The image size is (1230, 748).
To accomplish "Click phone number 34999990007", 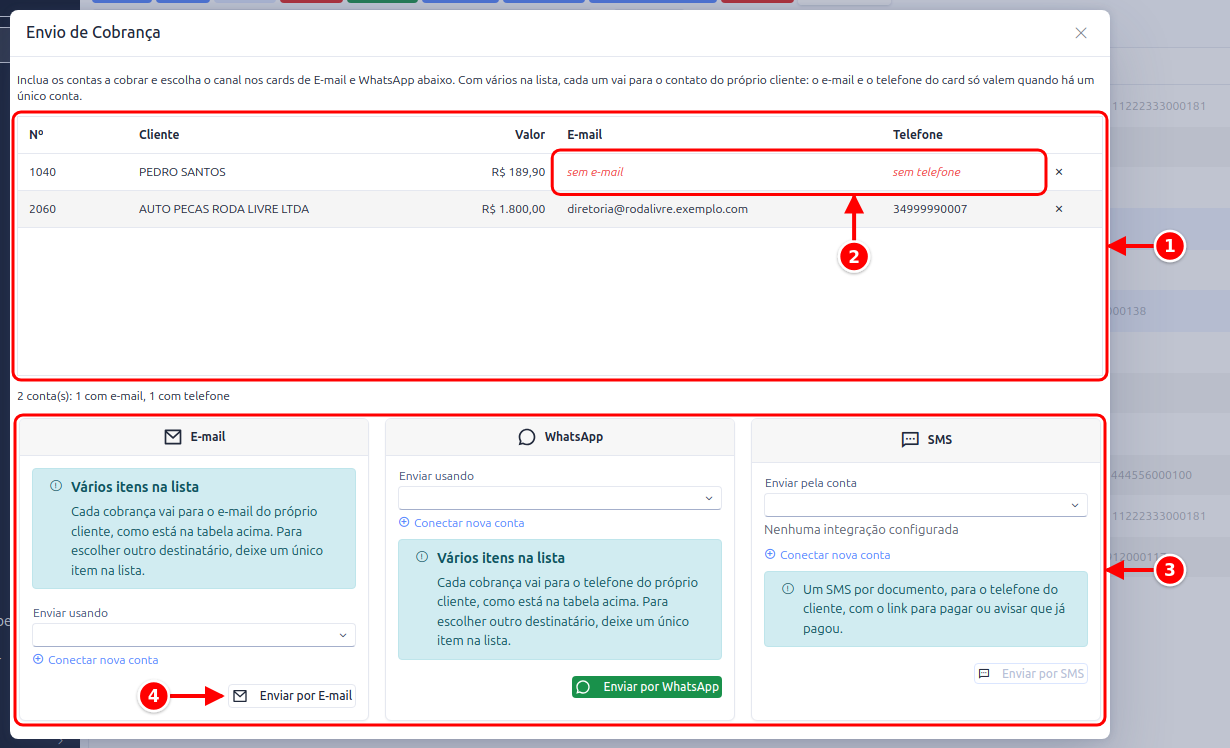I will coord(930,209).
